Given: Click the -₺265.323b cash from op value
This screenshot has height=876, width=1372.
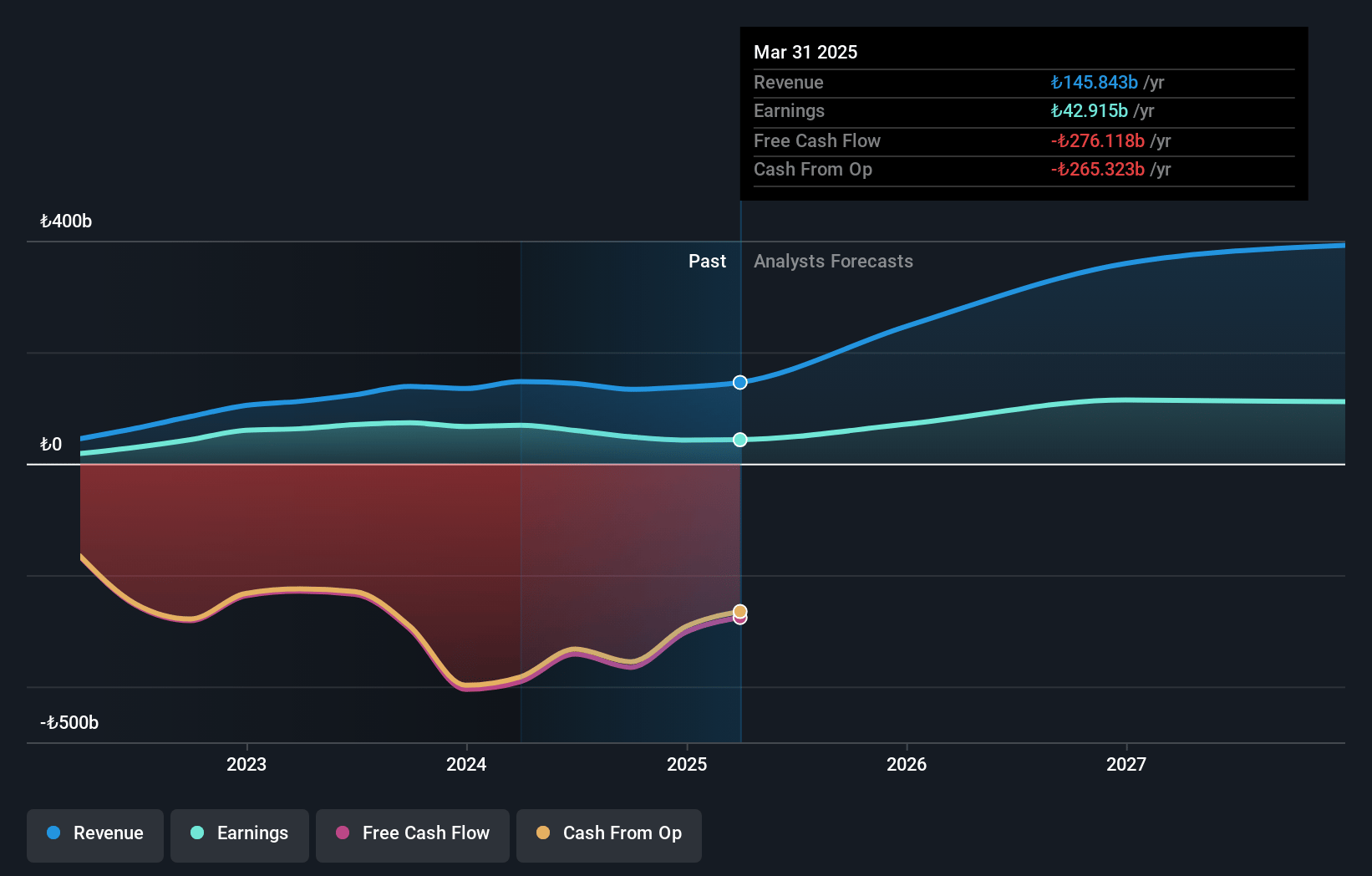Looking at the screenshot, I should click(1097, 170).
